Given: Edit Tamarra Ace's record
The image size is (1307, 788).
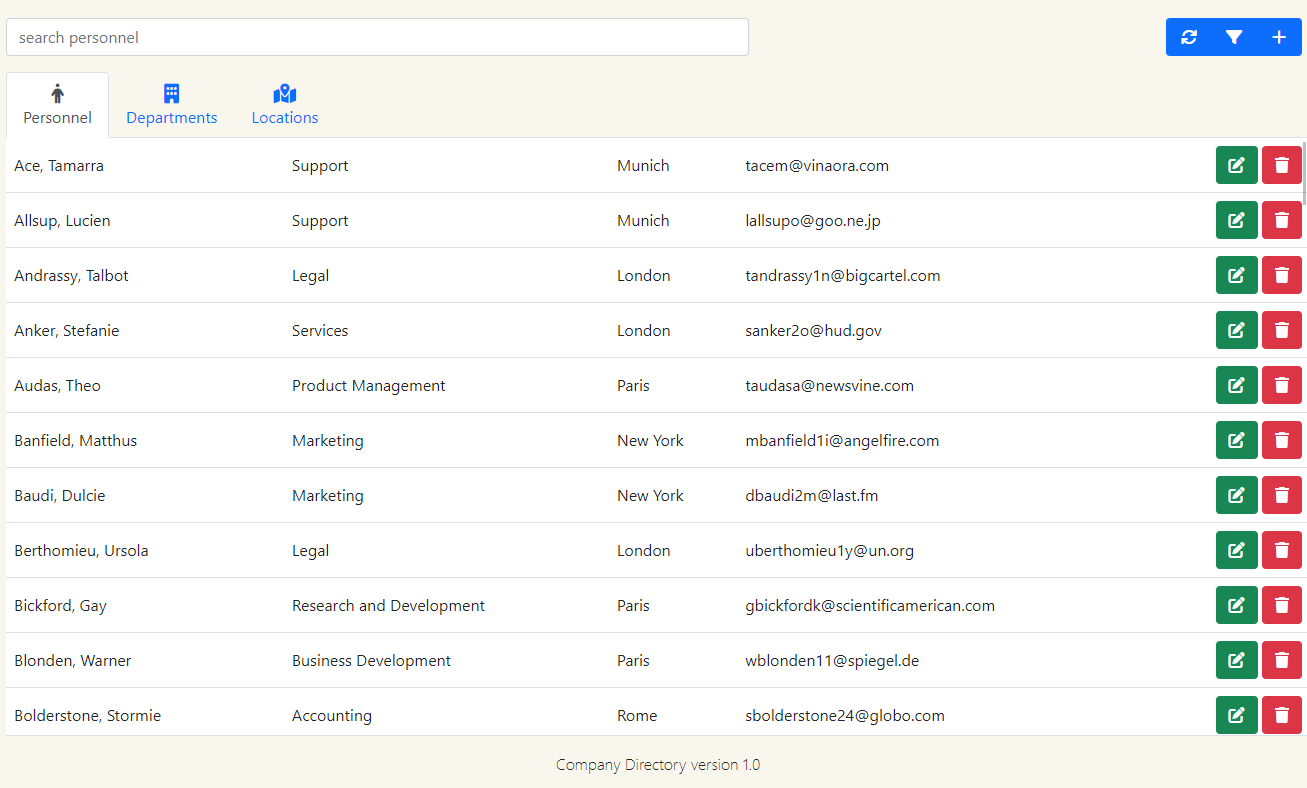Looking at the screenshot, I should pos(1236,165).
